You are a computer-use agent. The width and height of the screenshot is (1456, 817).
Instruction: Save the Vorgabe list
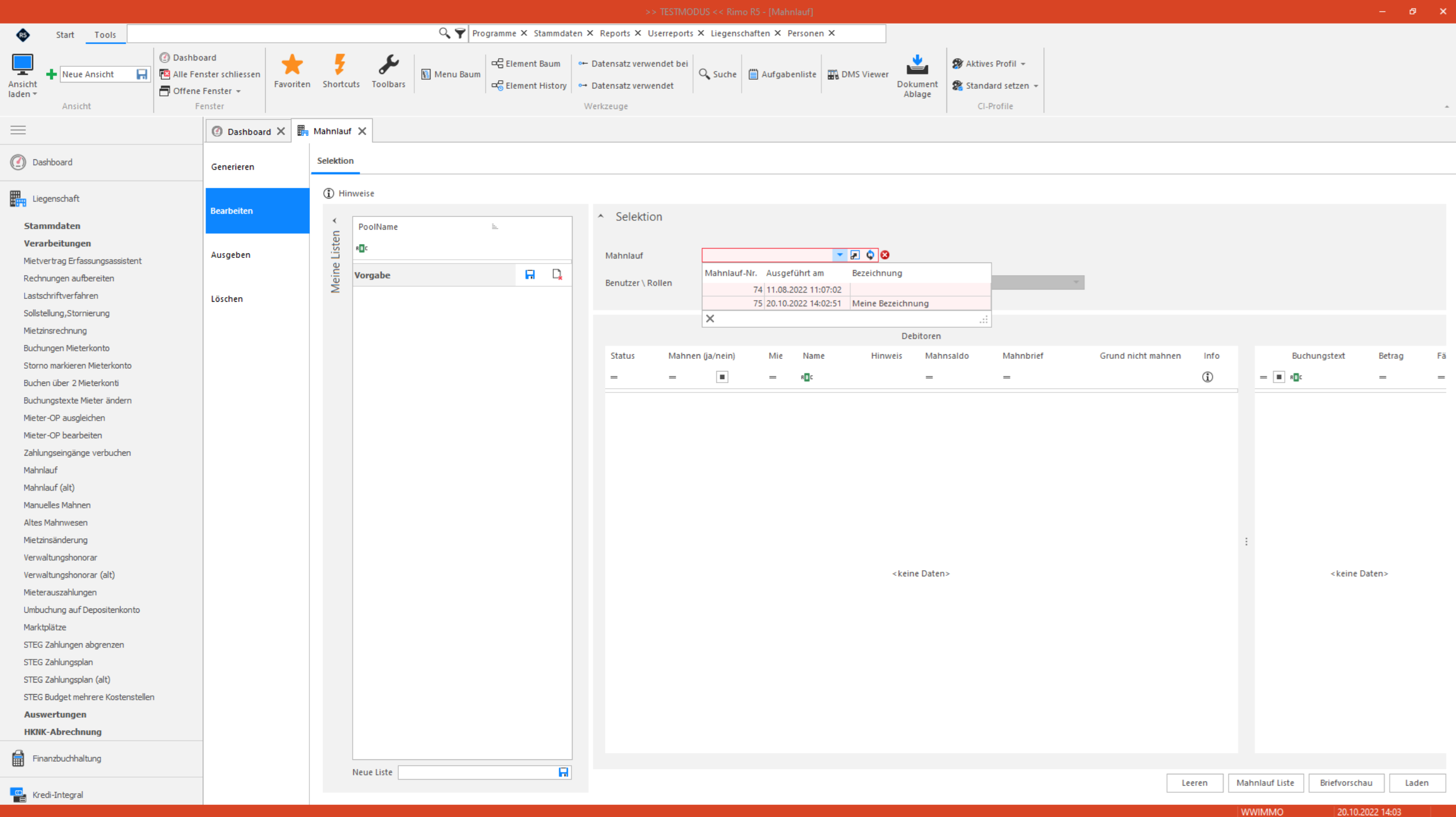530,275
